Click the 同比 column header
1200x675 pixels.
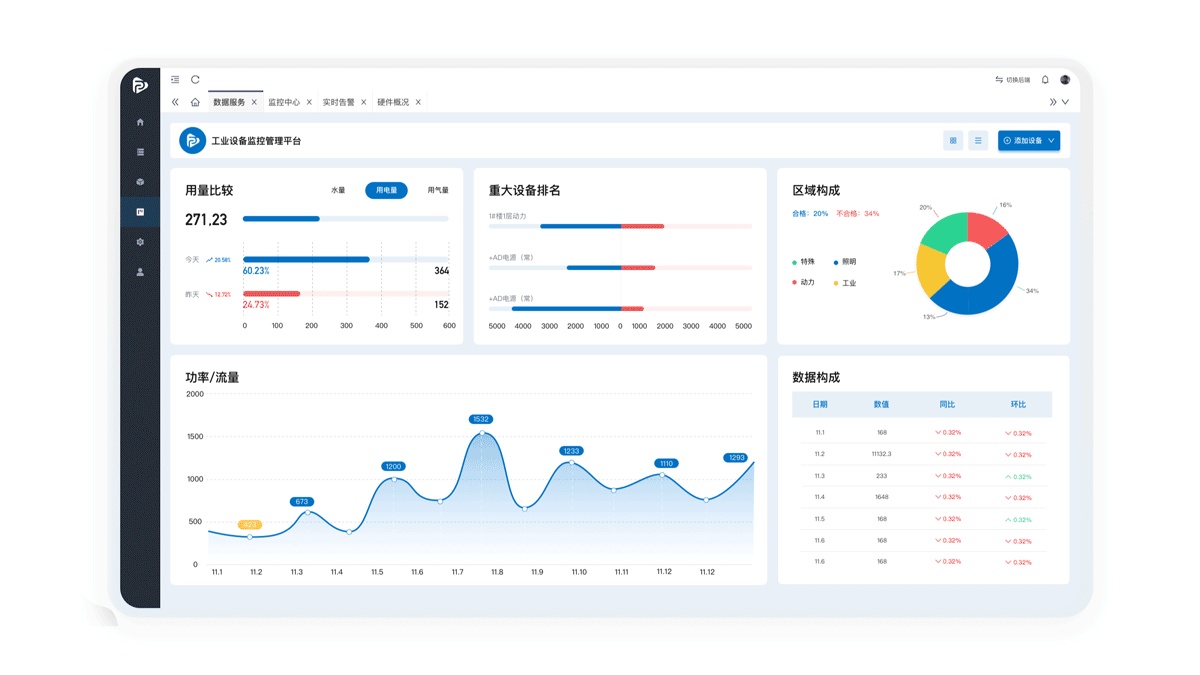(947, 405)
